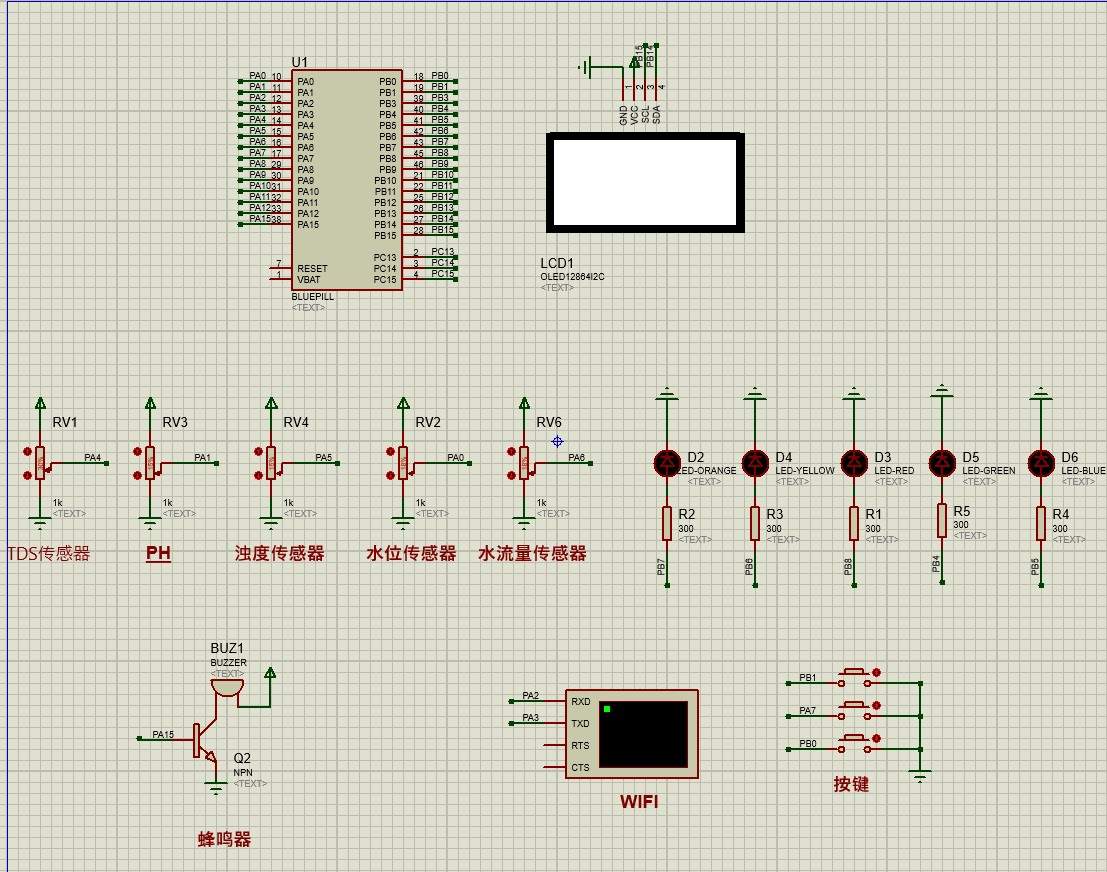Screen dimensions: 1107x872
Task: Click the PA15 net label at the transistor base
Action: 163,734
